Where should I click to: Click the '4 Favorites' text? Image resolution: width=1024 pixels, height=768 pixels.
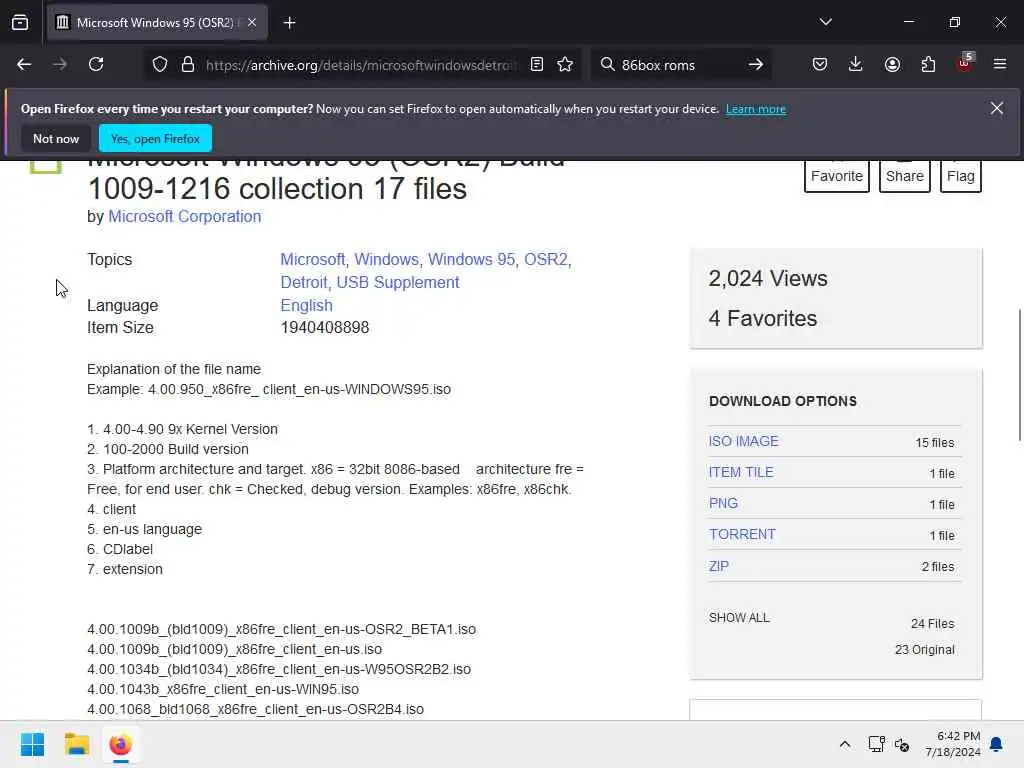coord(763,318)
